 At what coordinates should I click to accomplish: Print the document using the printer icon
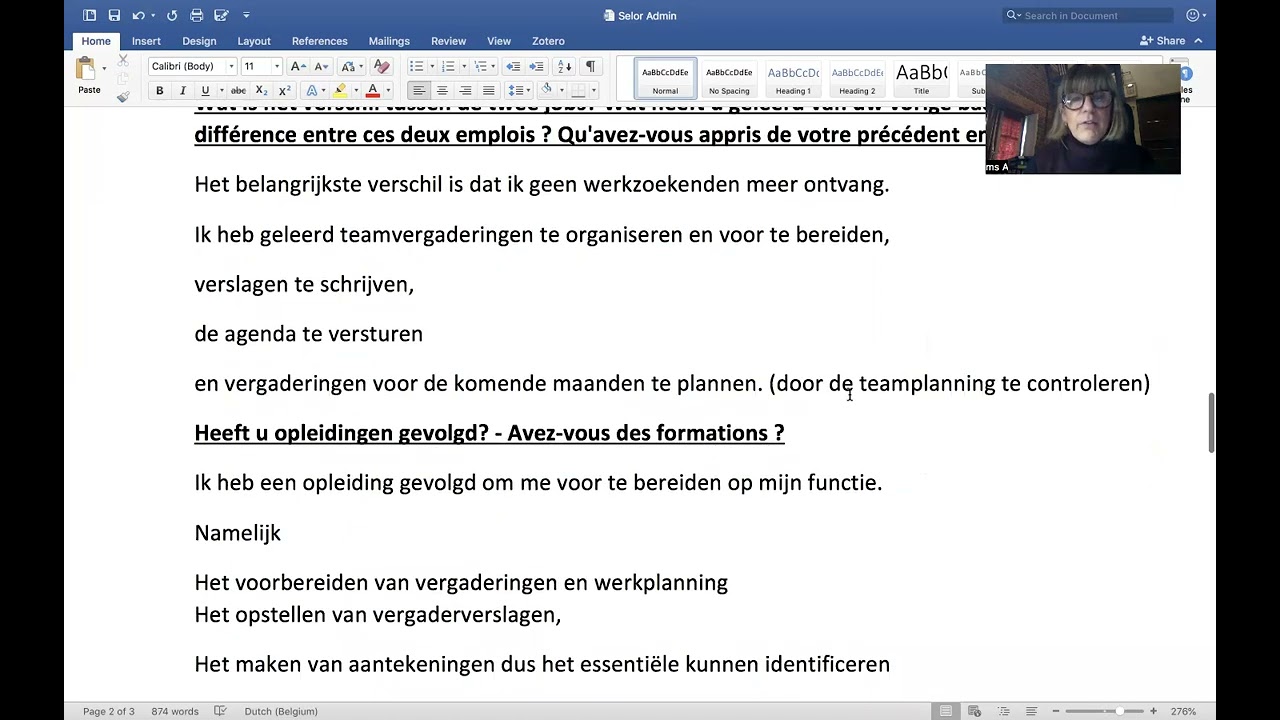click(197, 15)
